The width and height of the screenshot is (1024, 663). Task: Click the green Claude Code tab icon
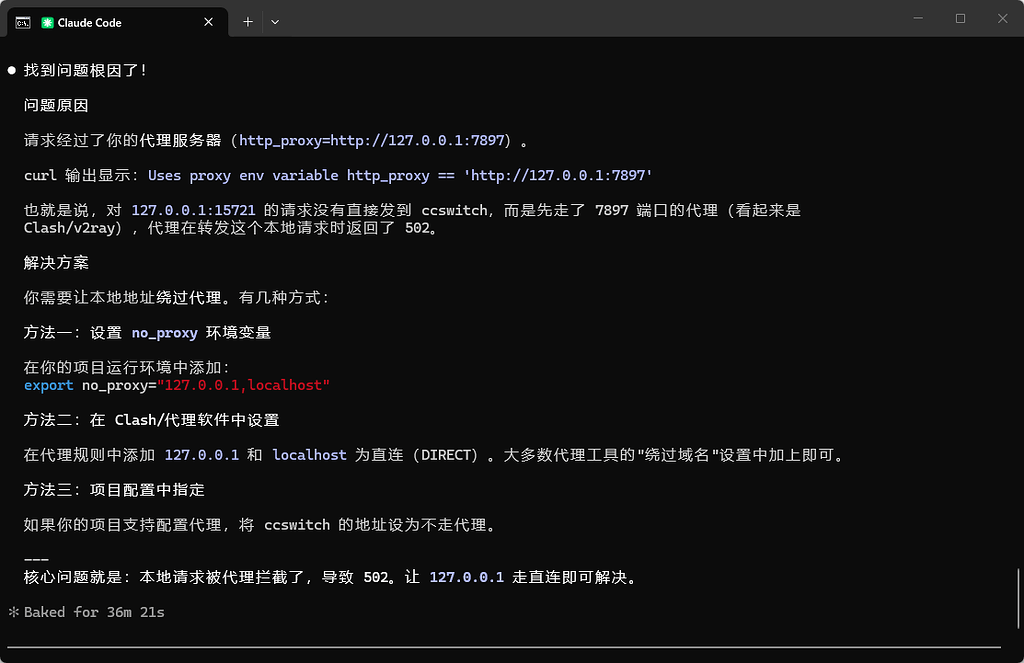click(x=47, y=23)
